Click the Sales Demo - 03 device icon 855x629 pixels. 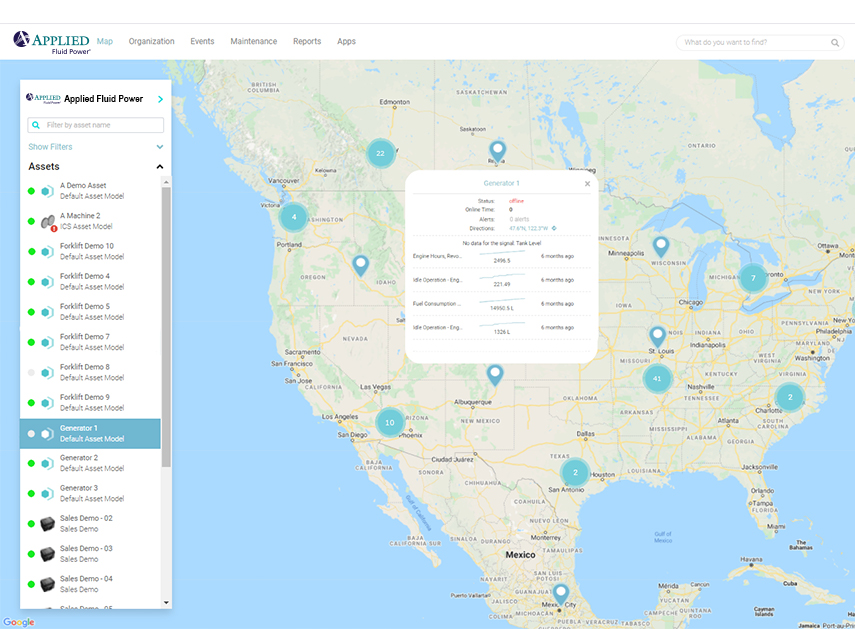click(48, 554)
